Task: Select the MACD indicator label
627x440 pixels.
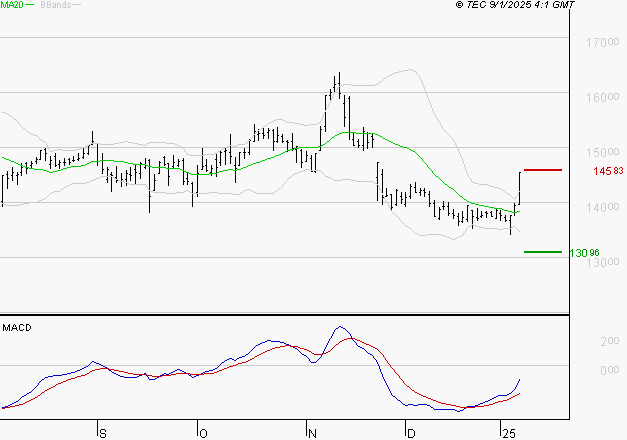Action: 17,328
